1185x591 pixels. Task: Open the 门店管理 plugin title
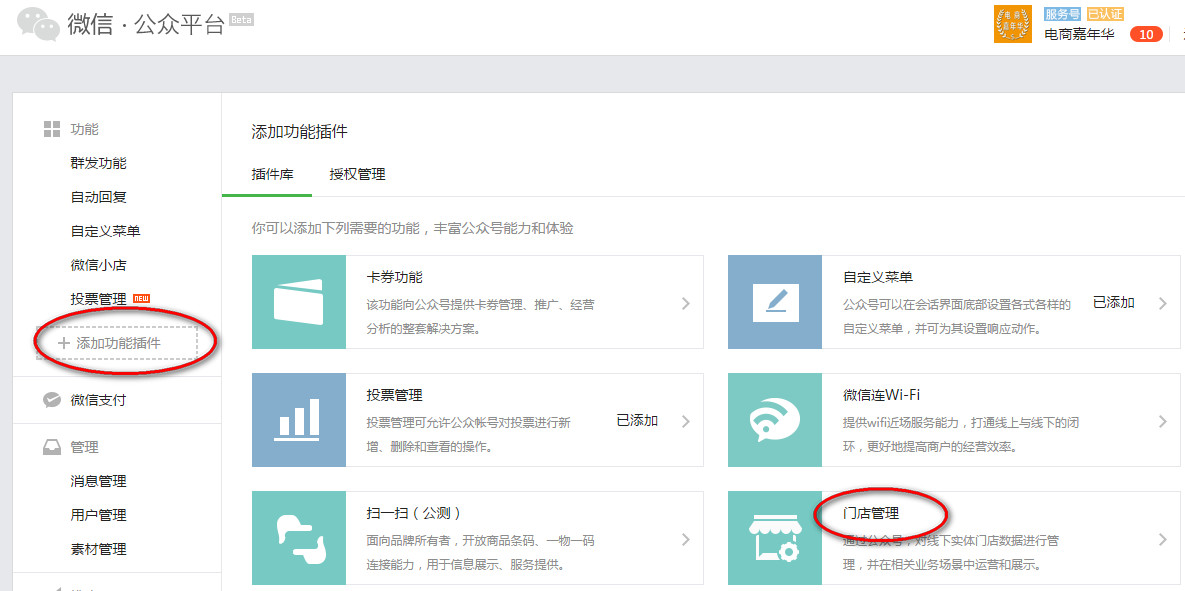point(871,513)
